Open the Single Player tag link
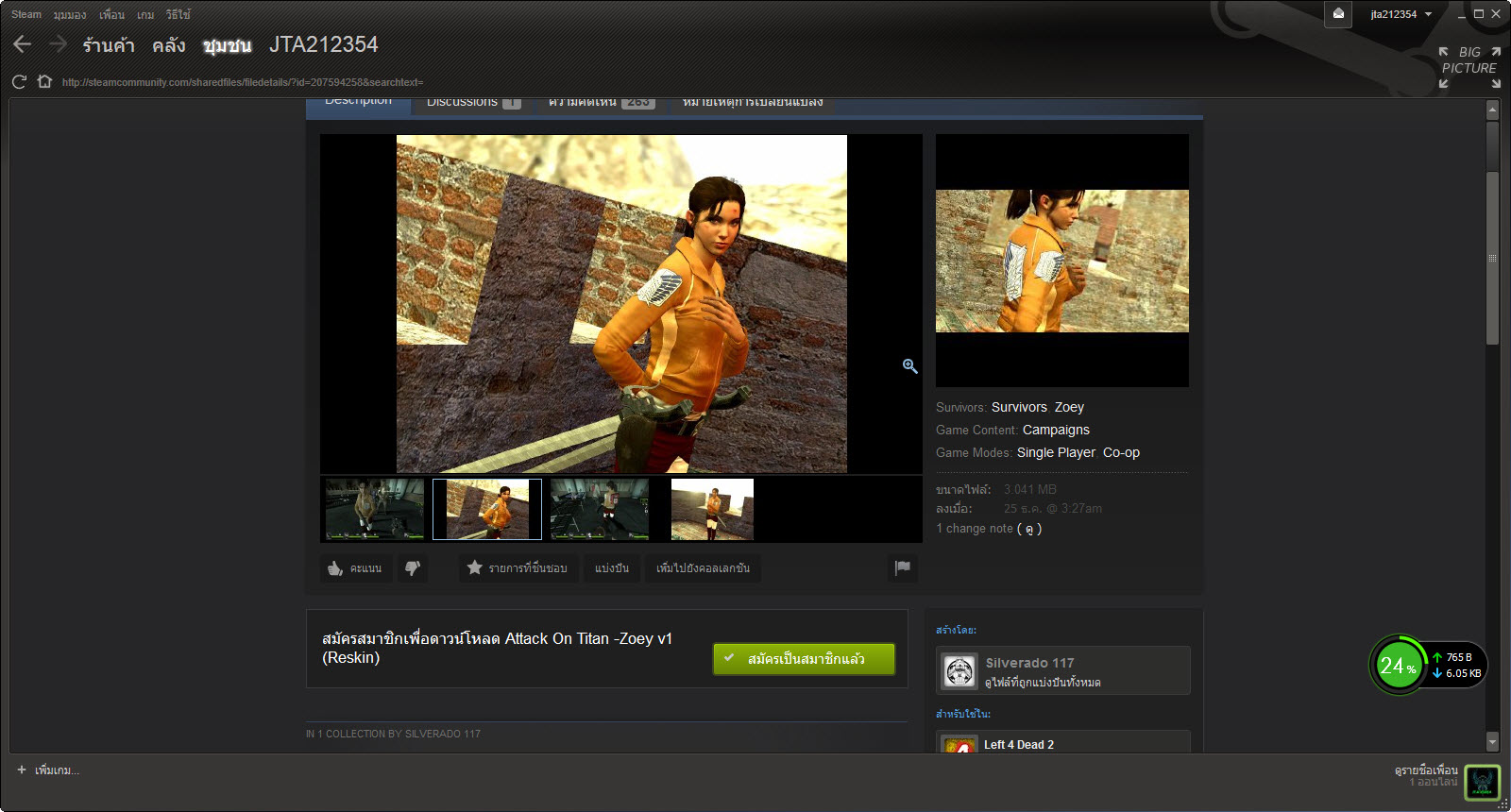 tap(1056, 452)
